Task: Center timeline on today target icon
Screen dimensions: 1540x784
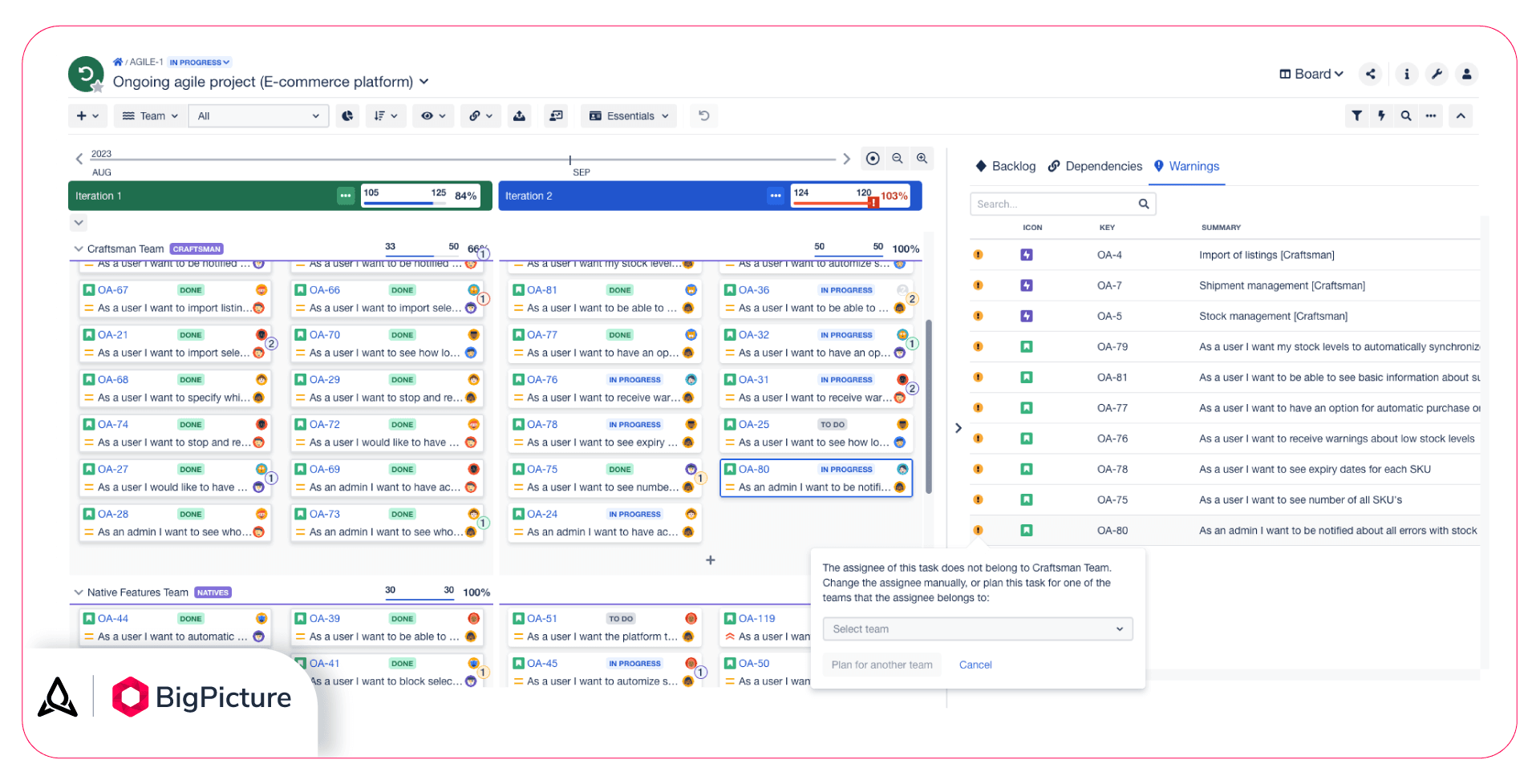Action: tap(873, 159)
